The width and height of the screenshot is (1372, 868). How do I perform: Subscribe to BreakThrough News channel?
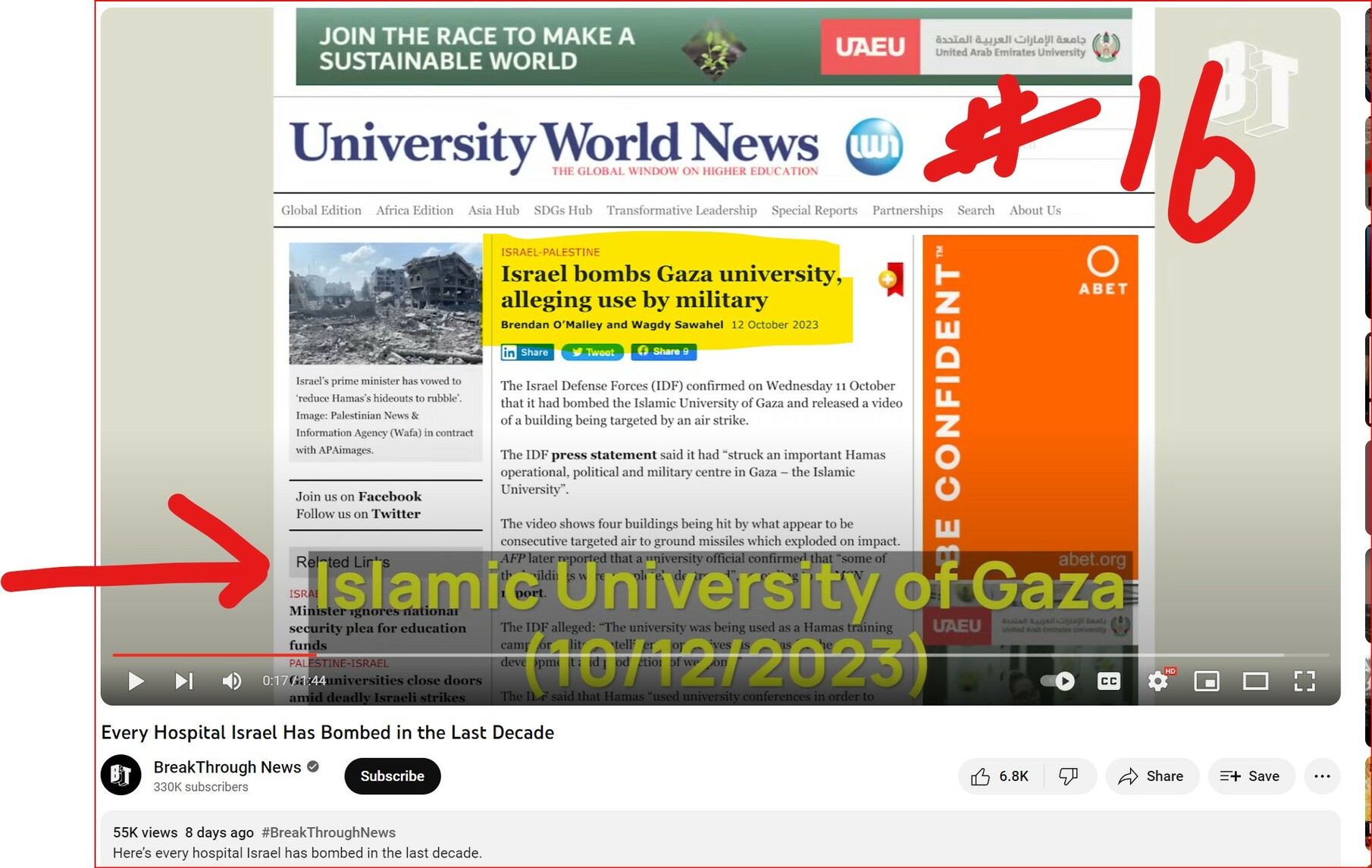392,776
